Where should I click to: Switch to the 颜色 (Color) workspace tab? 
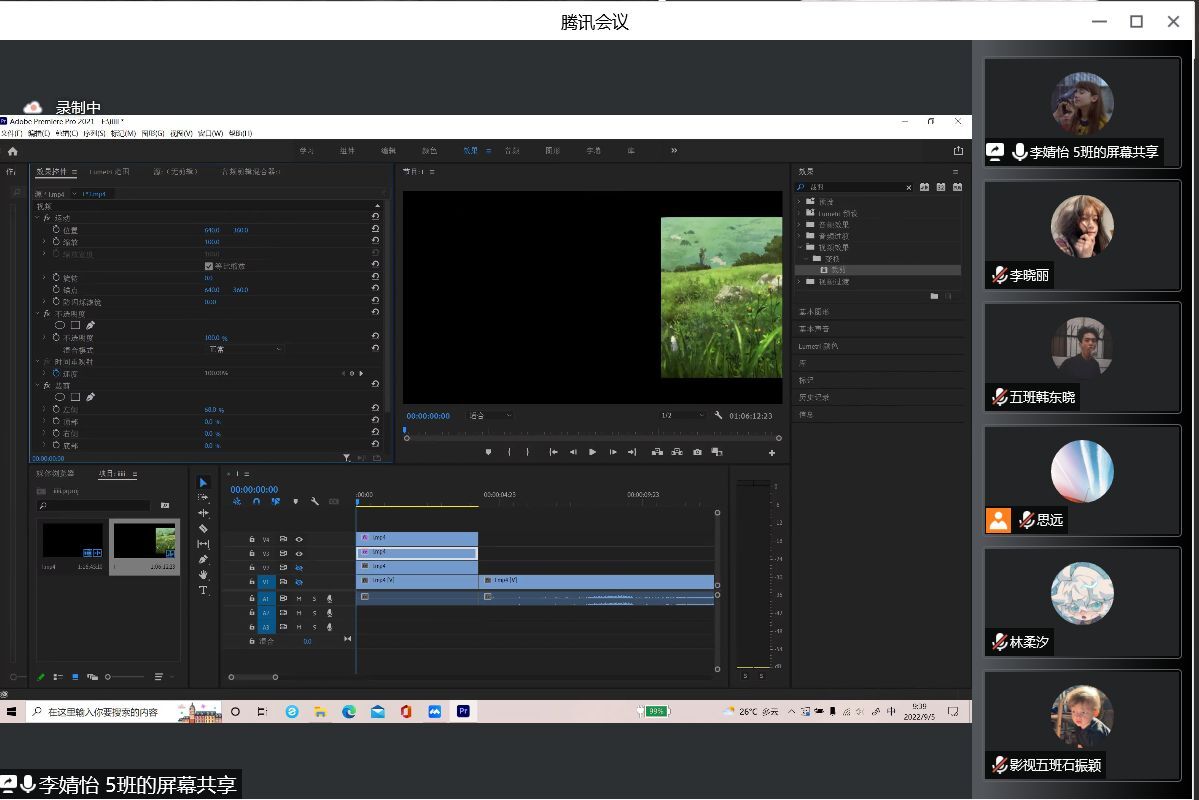(x=429, y=151)
